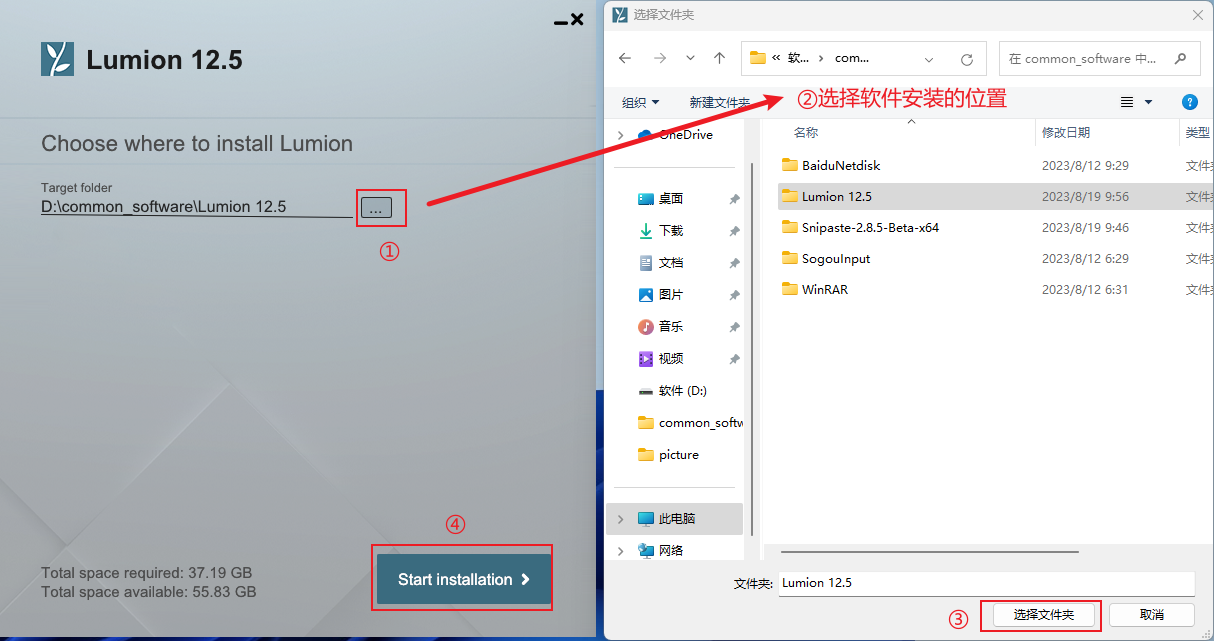Select 图片 in quick access
This screenshot has height=641, width=1214.
pyautogui.click(x=671, y=295)
